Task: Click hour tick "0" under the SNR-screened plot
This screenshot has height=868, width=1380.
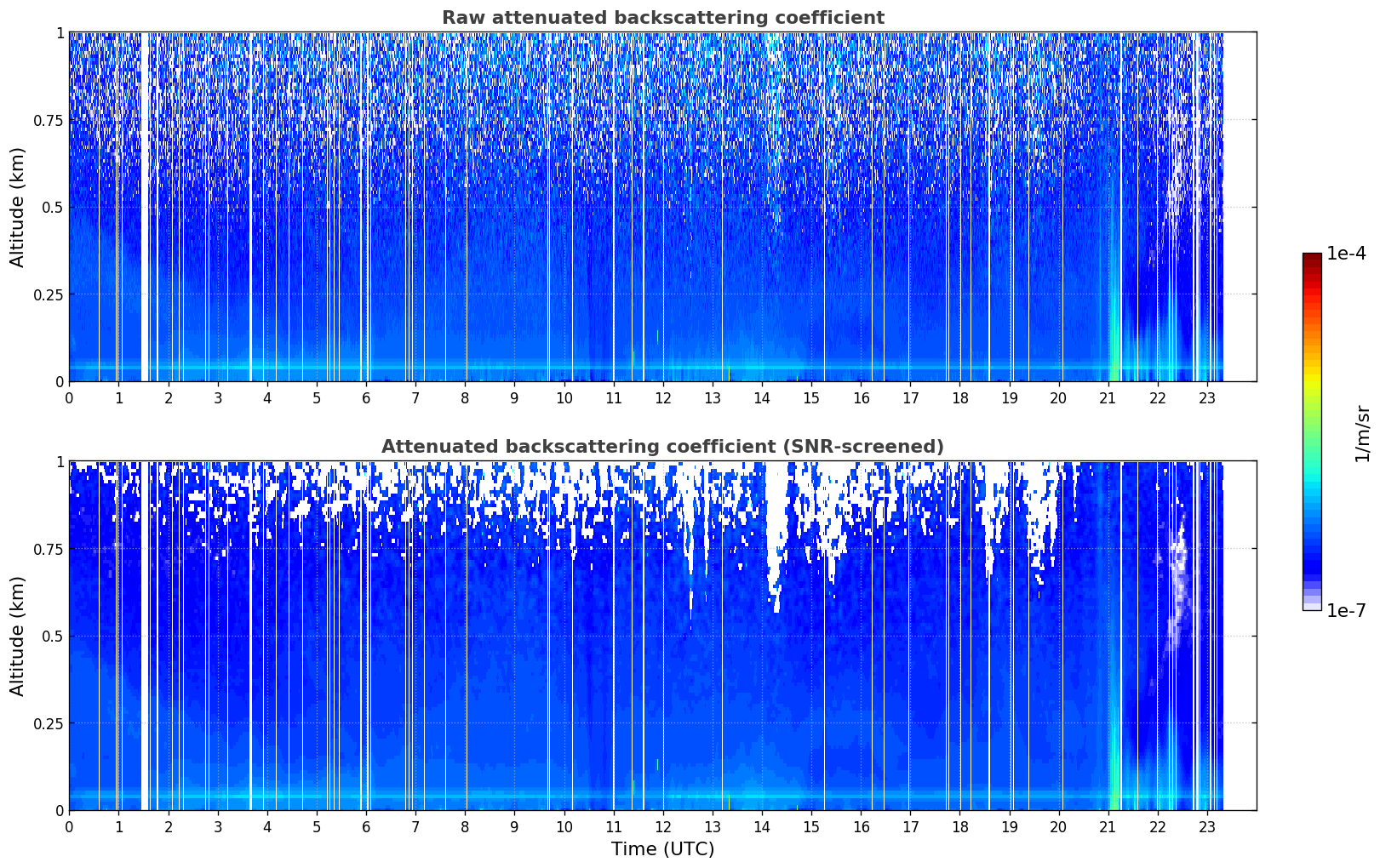Action: coord(69,827)
